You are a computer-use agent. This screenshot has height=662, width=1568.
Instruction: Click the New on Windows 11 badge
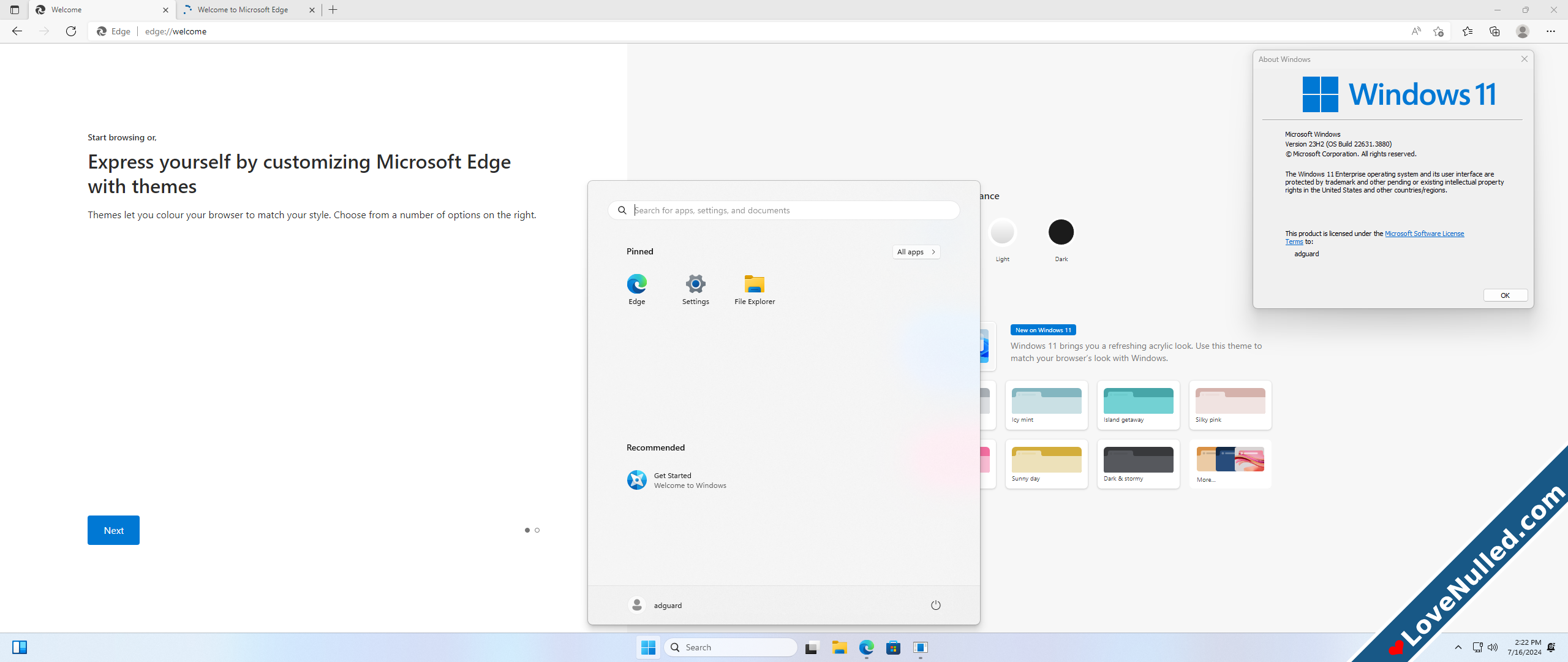[1043, 330]
